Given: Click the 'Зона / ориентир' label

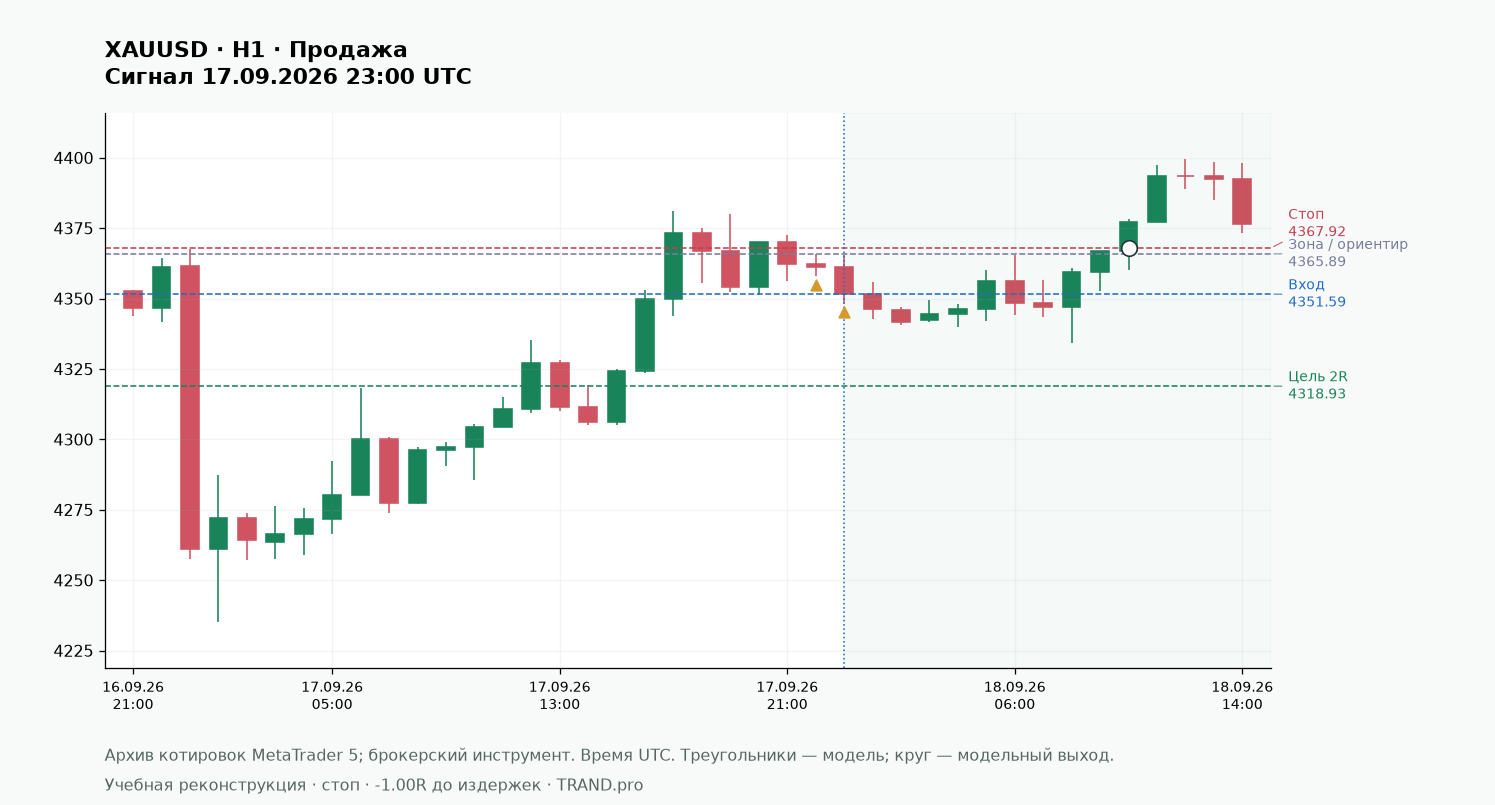Looking at the screenshot, I should tap(1348, 244).
